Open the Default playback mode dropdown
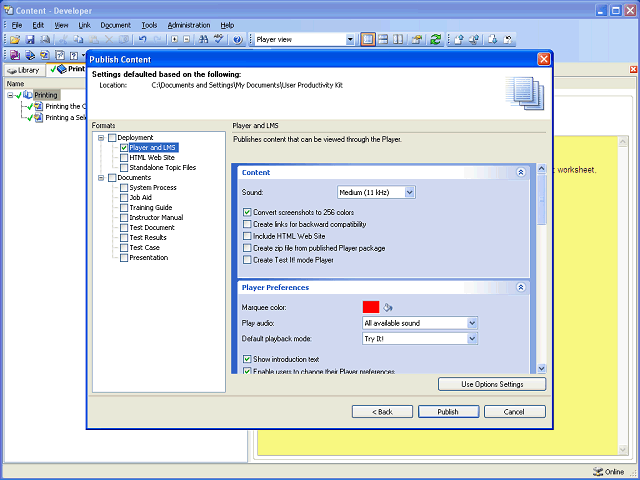Image resolution: width=640 pixels, height=480 pixels. point(472,338)
